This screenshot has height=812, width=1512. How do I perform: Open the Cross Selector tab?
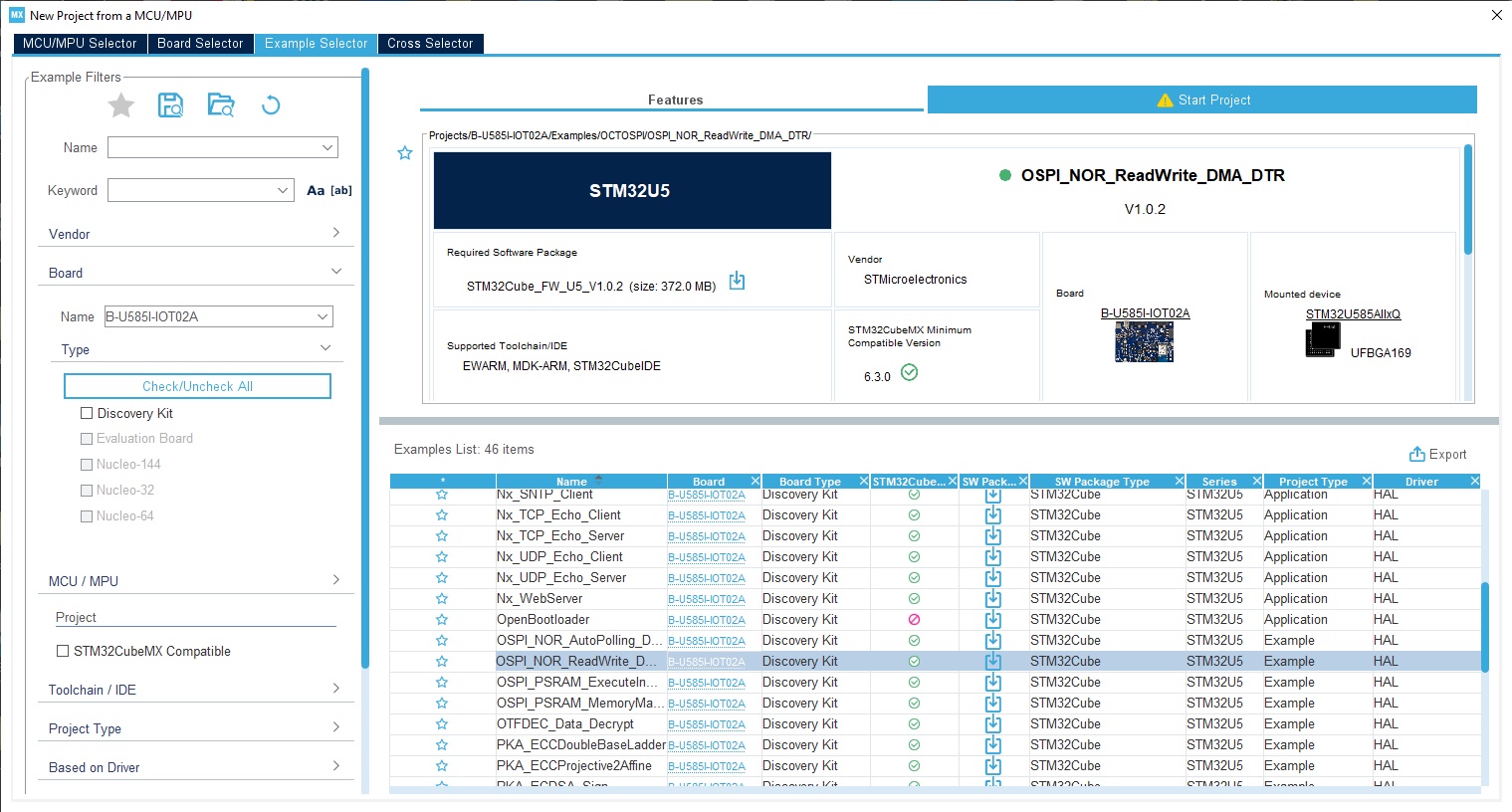430,44
